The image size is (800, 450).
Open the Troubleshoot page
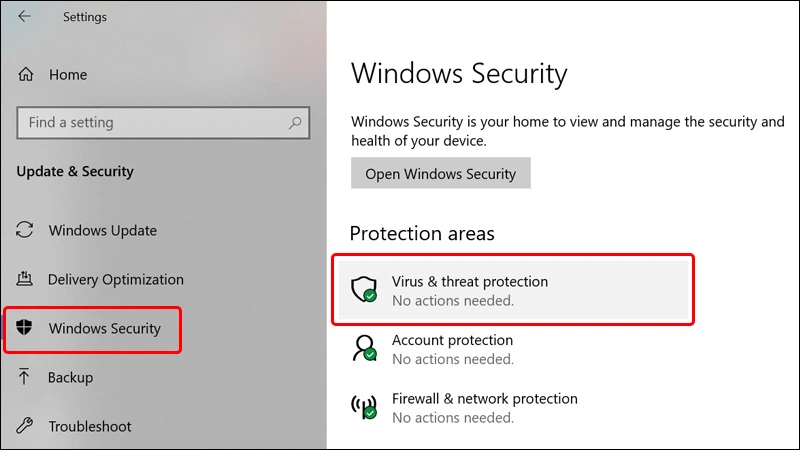(x=90, y=427)
